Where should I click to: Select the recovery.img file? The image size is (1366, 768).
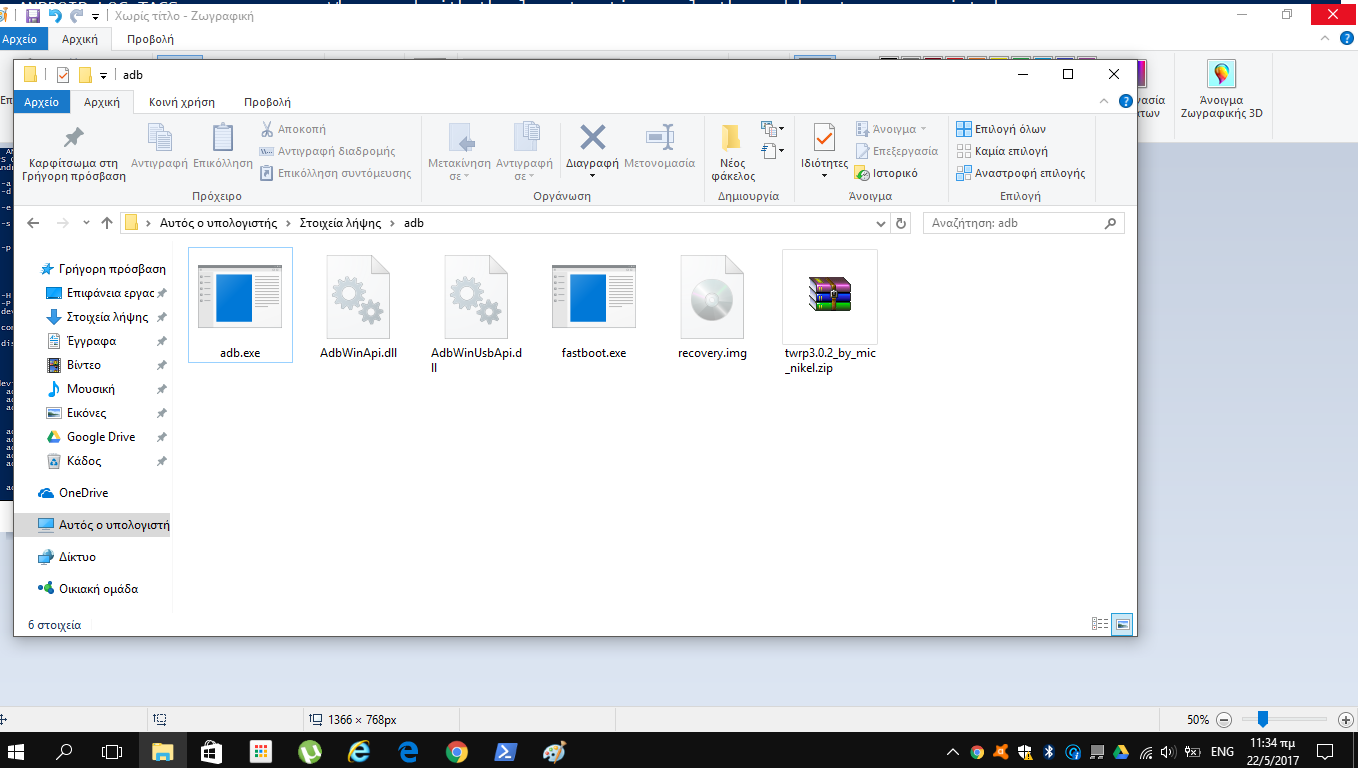coord(712,308)
